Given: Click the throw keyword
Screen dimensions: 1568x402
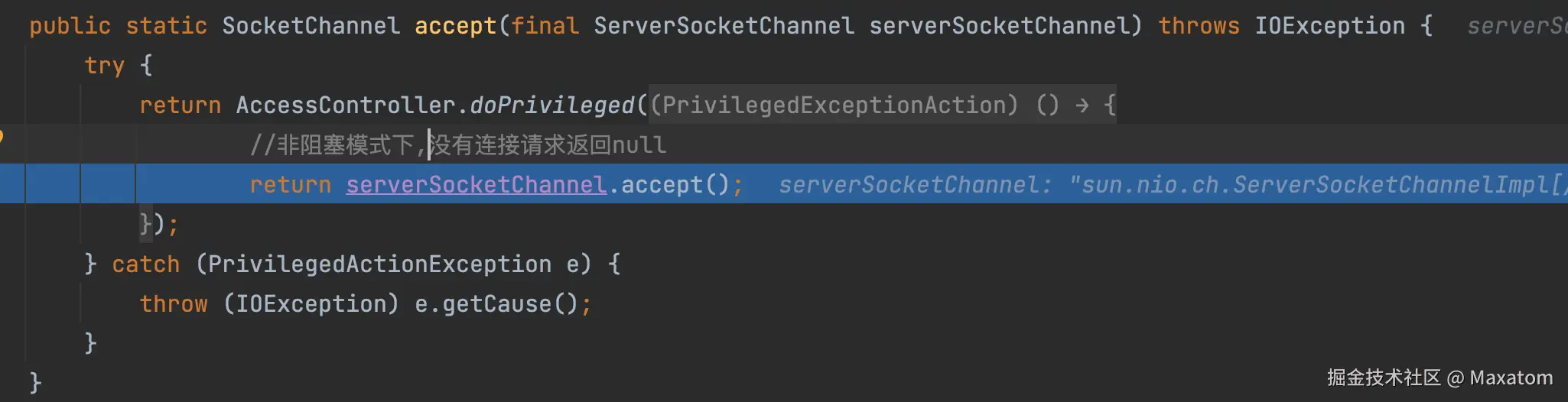Looking at the screenshot, I should tap(174, 304).
